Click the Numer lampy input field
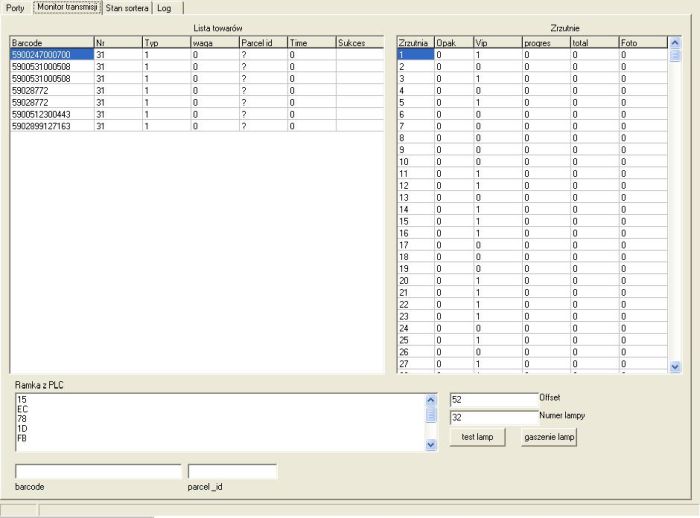 (x=493, y=418)
